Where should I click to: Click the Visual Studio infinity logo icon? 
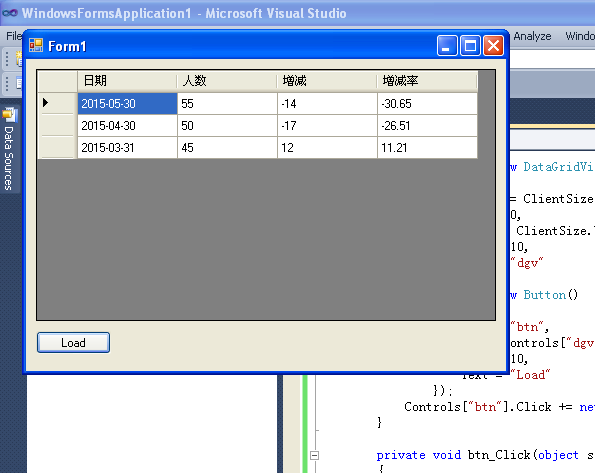[x=9, y=13]
